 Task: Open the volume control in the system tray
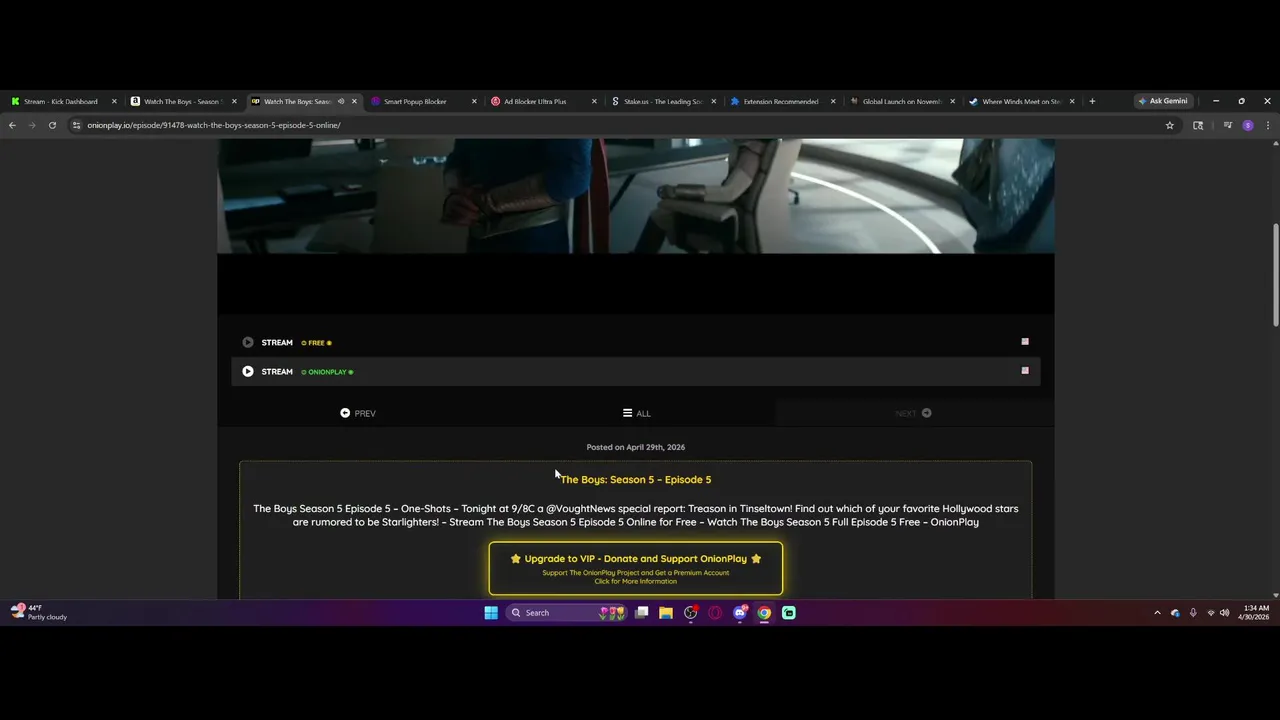pos(1225,613)
